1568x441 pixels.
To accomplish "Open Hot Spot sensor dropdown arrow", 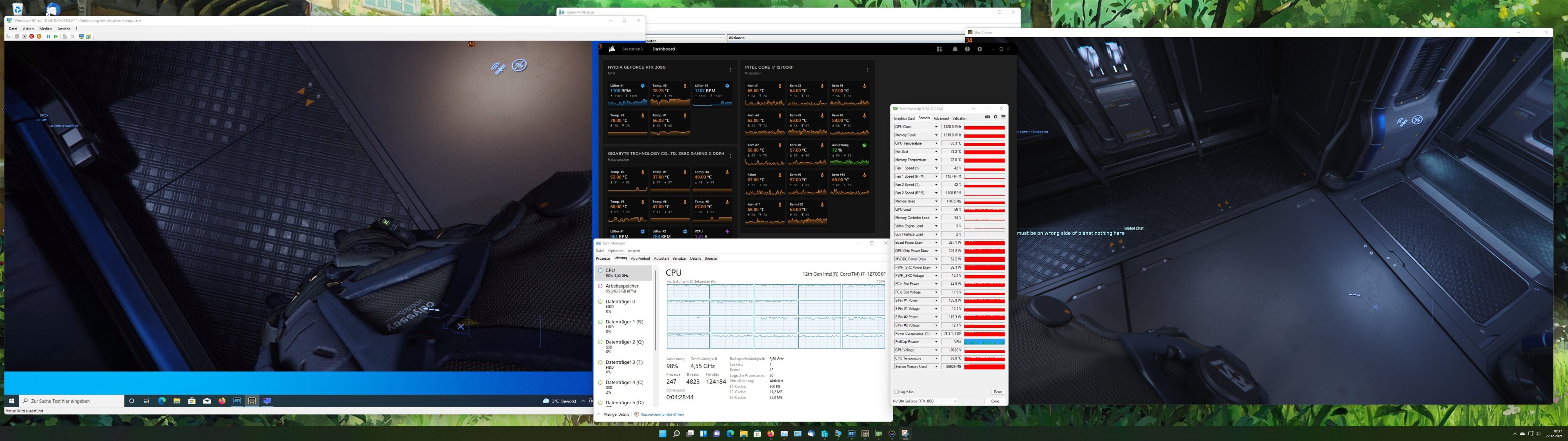I will (936, 151).
